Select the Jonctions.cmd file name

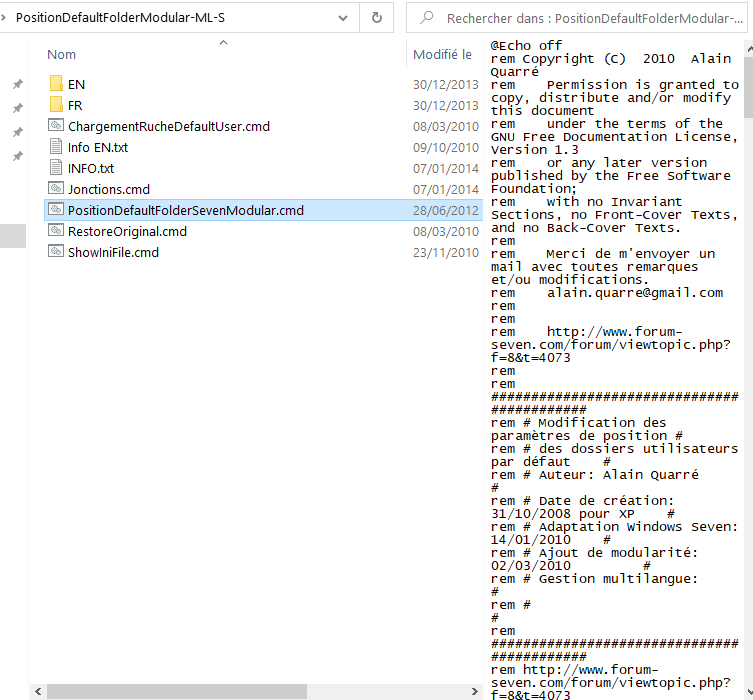pos(109,189)
